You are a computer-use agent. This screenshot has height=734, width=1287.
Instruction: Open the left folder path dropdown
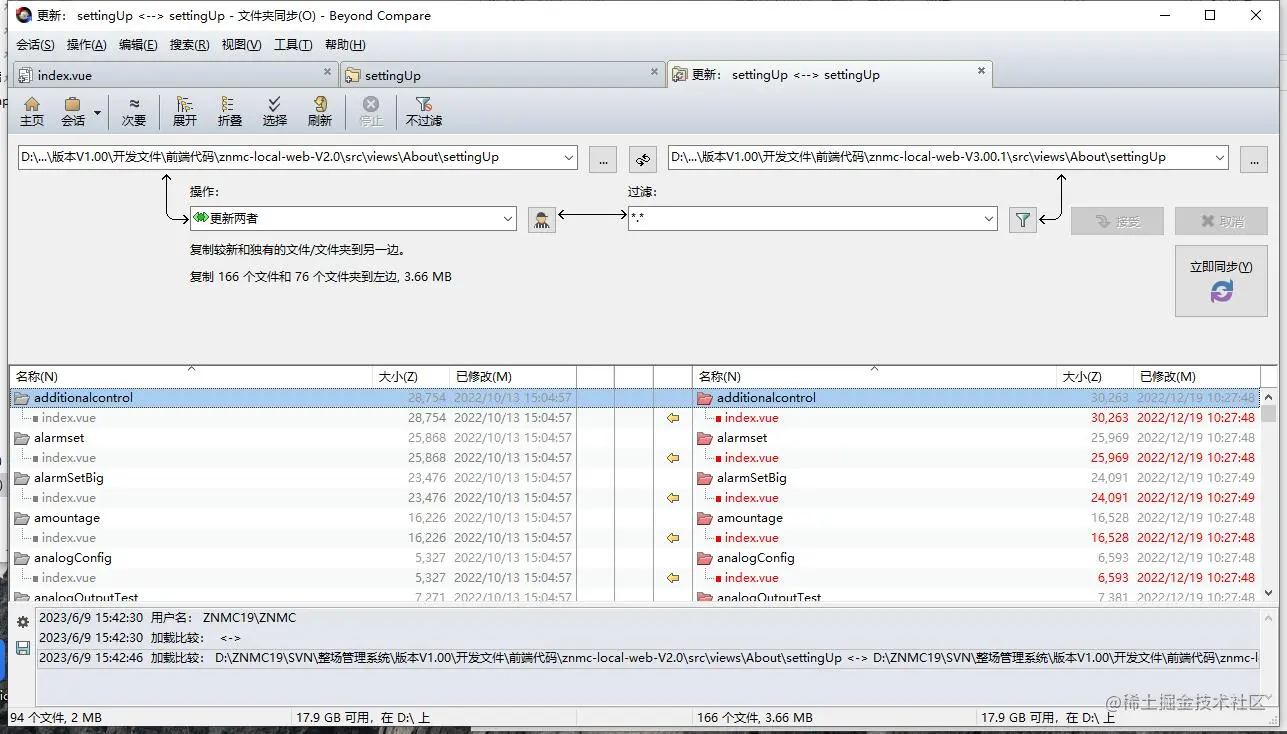pyautogui.click(x=569, y=157)
